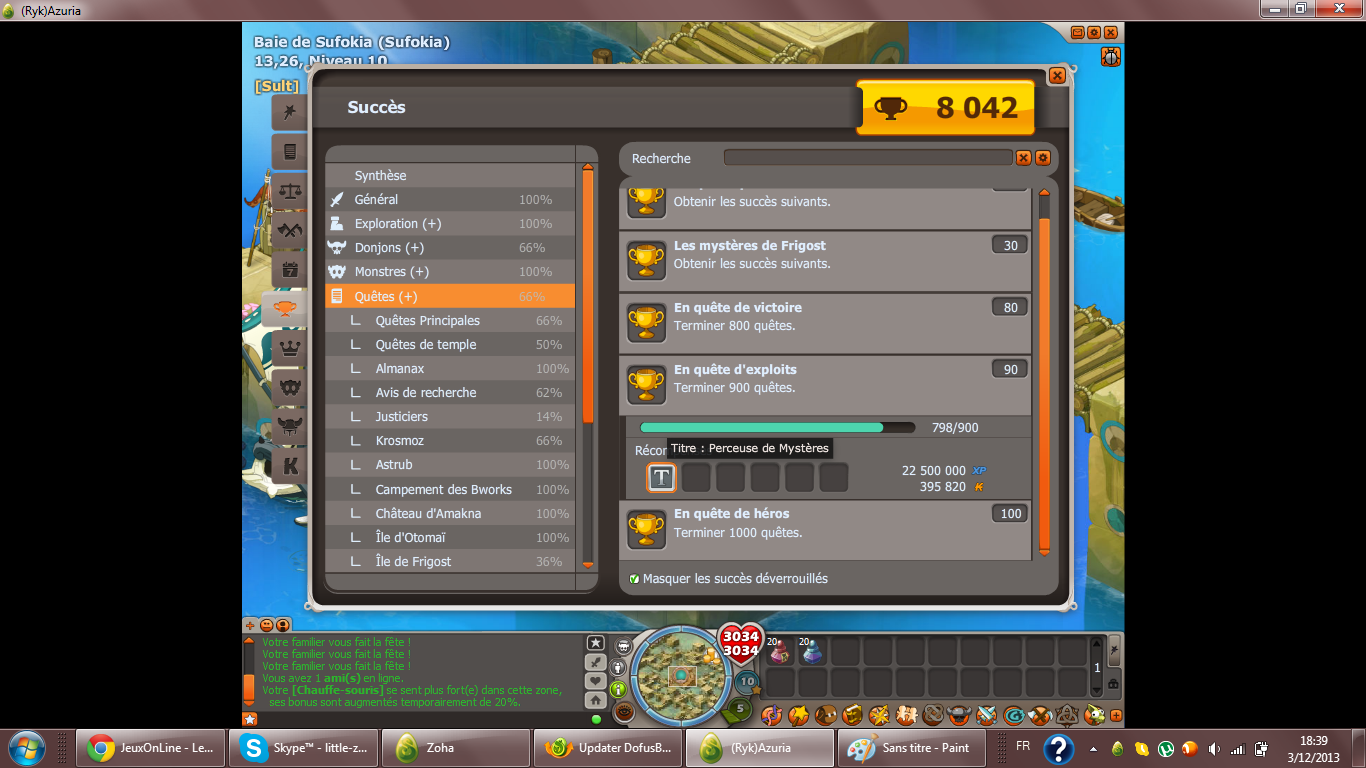Expand the Monstres (+) category
Viewport: 1366px width, 768px height.
point(450,271)
